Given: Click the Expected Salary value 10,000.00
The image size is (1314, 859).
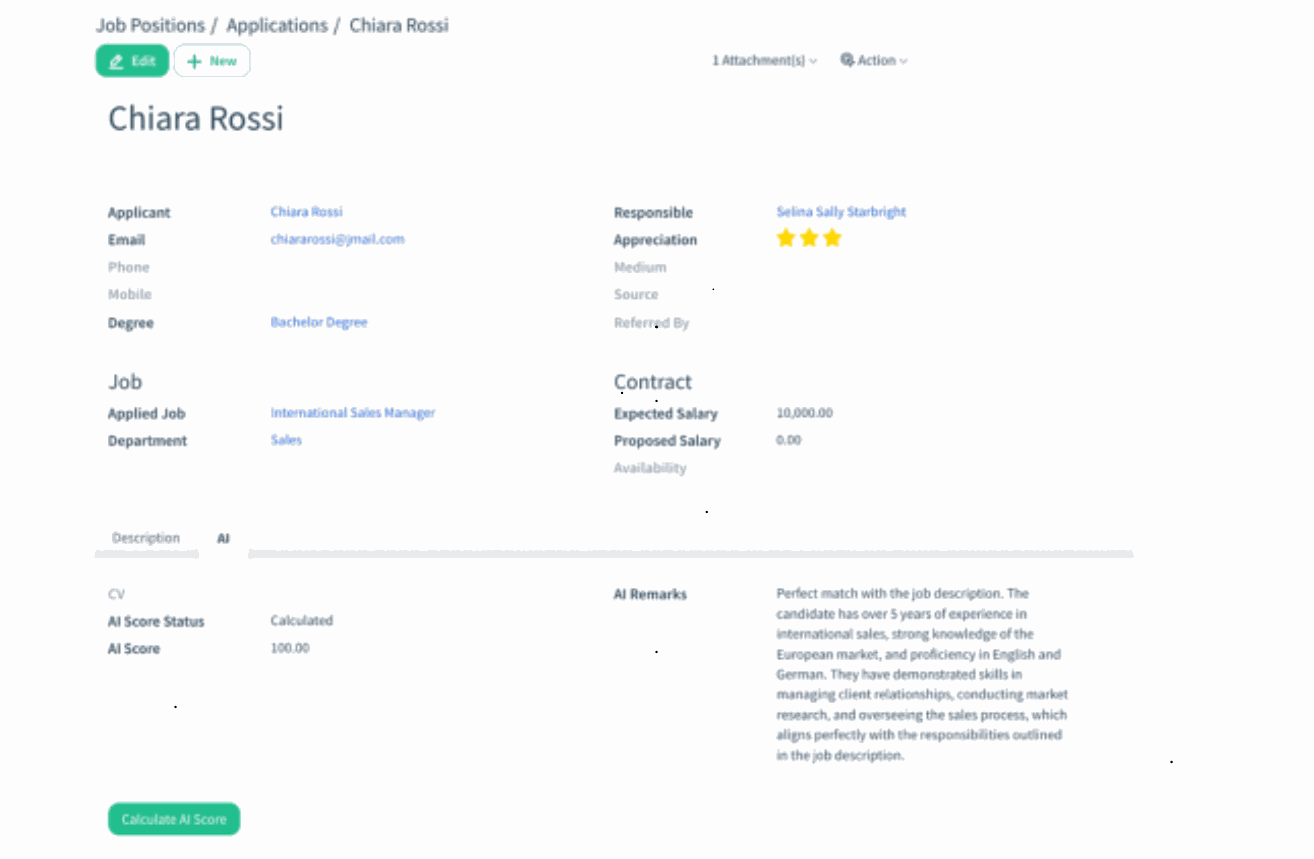Looking at the screenshot, I should click(x=804, y=412).
